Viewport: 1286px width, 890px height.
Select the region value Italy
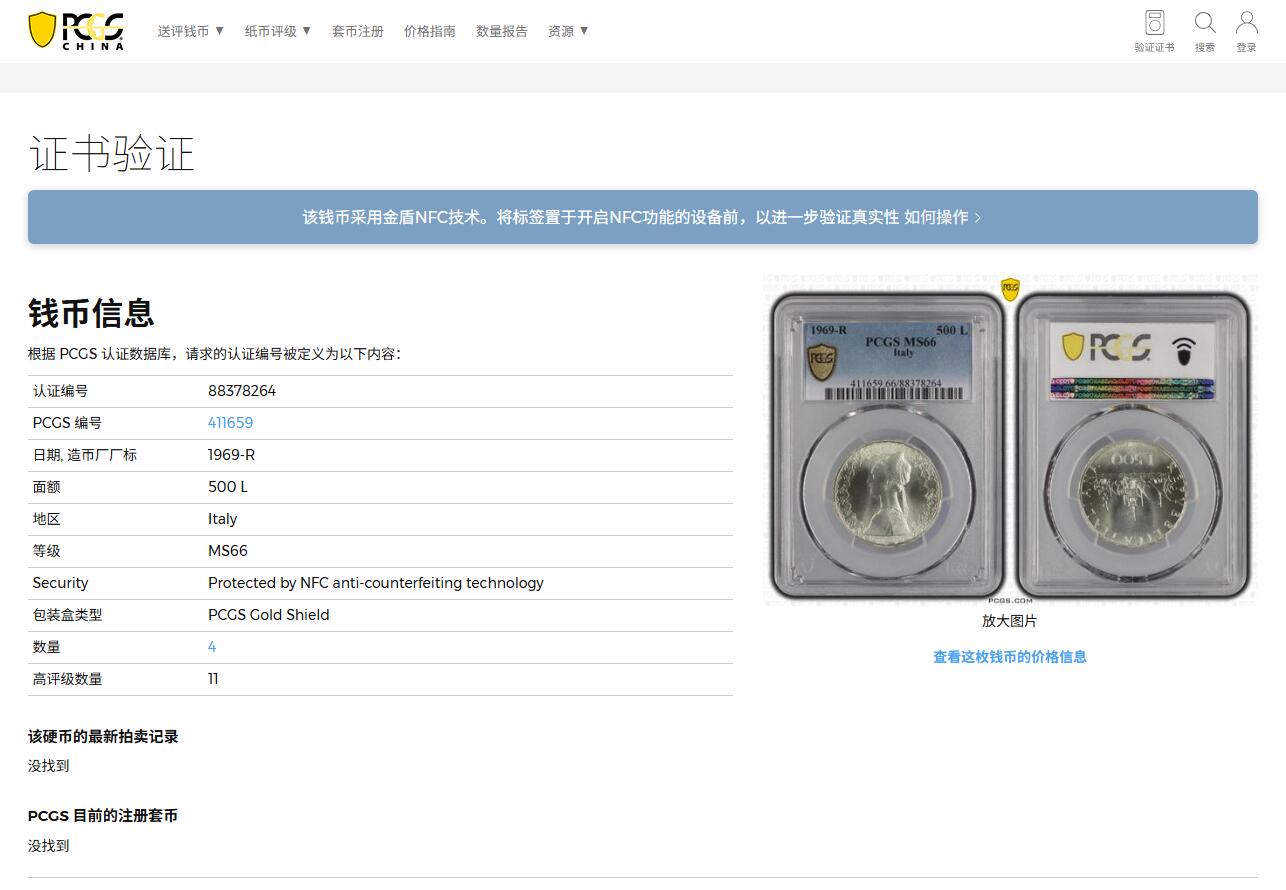pos(223,519)
